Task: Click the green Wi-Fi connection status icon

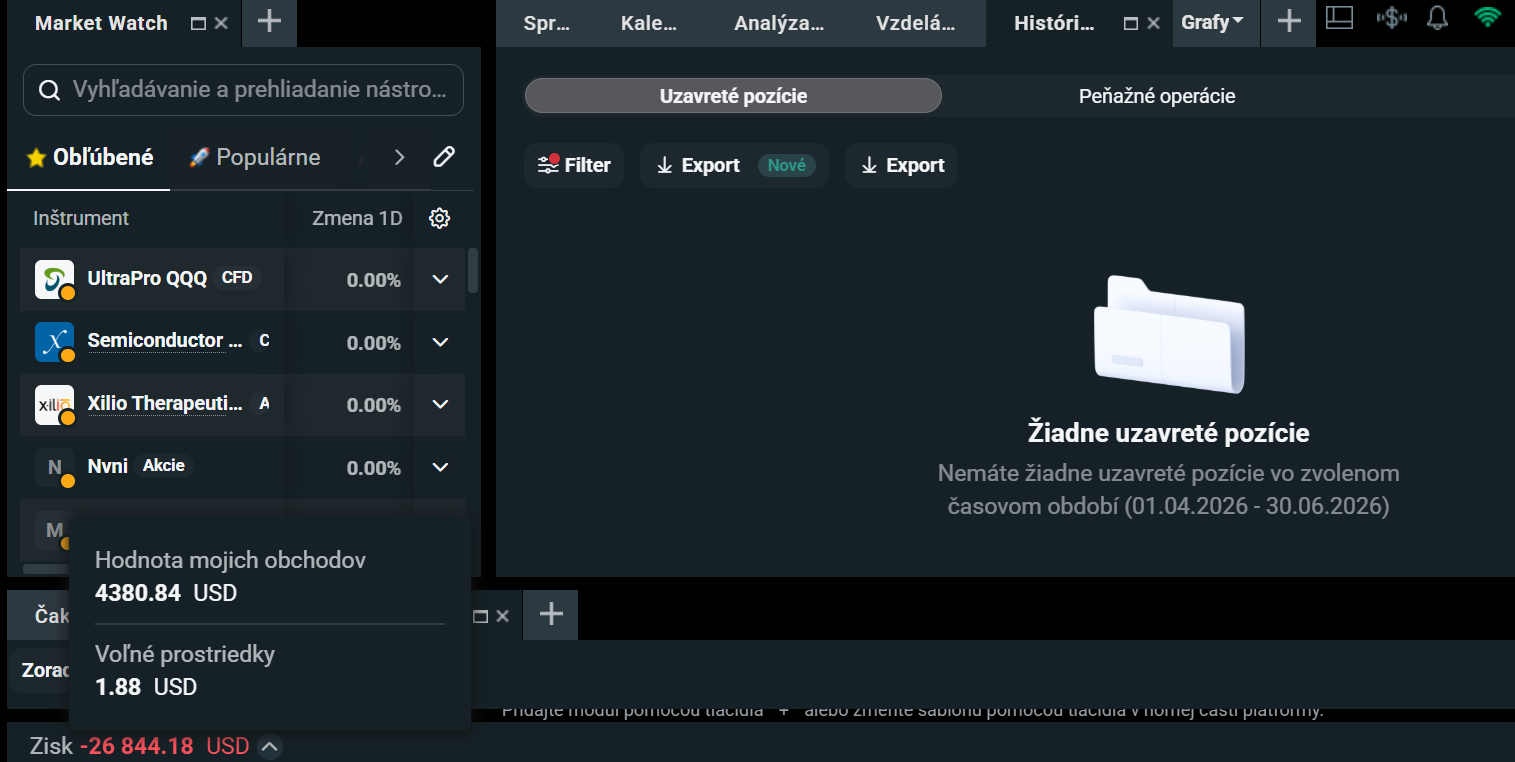Action: click(x=1488, y=18)
